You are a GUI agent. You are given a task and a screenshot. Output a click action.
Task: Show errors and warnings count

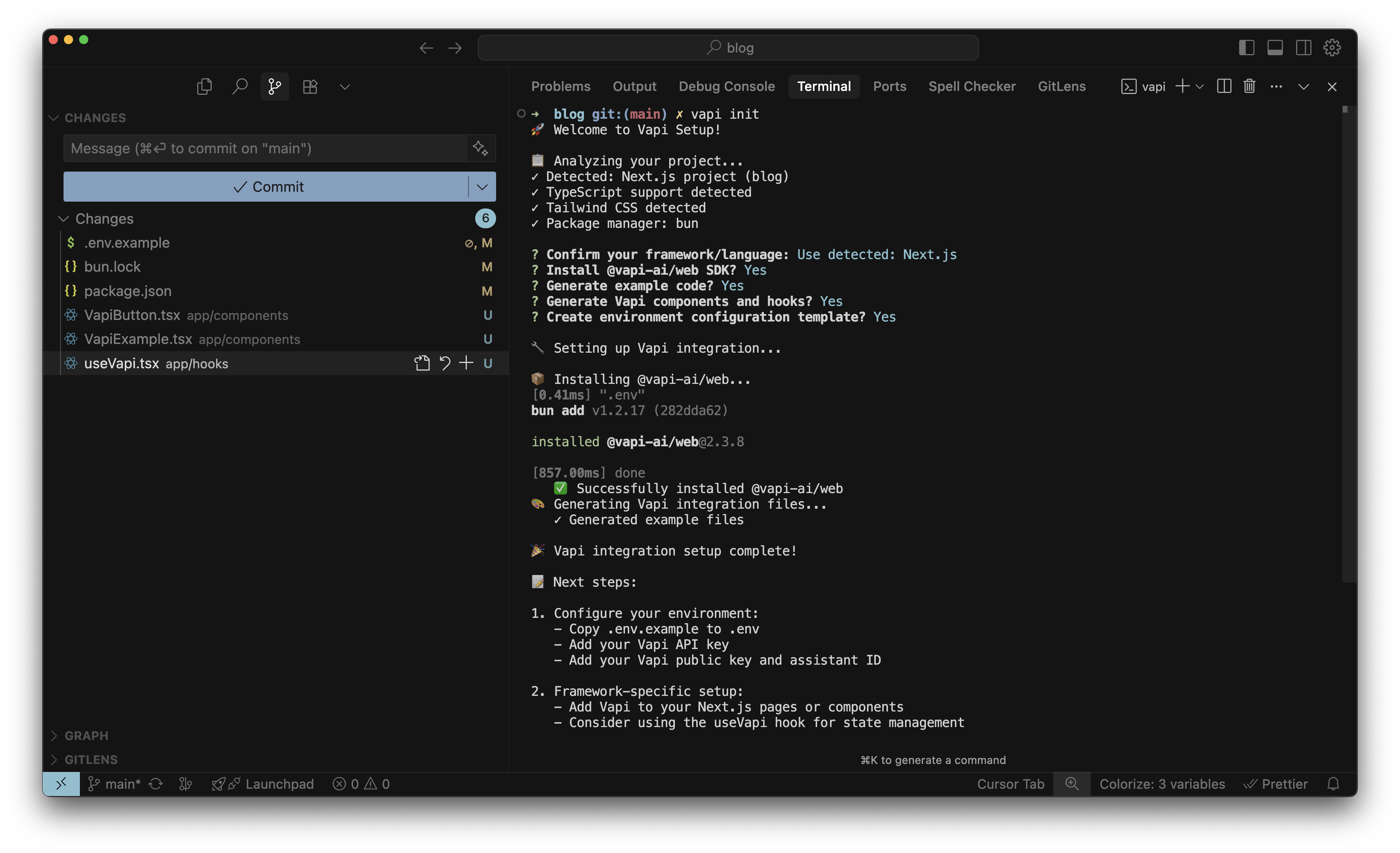(x=361, y=784)
